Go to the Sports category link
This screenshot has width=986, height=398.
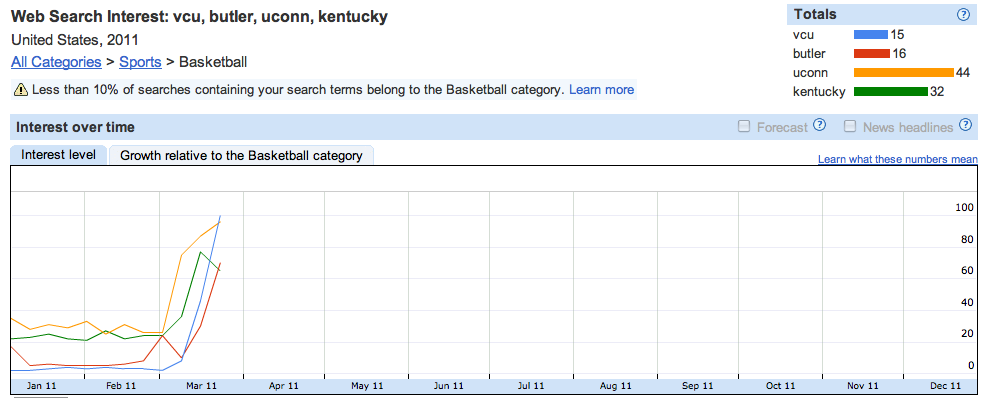tap(140, 62)
